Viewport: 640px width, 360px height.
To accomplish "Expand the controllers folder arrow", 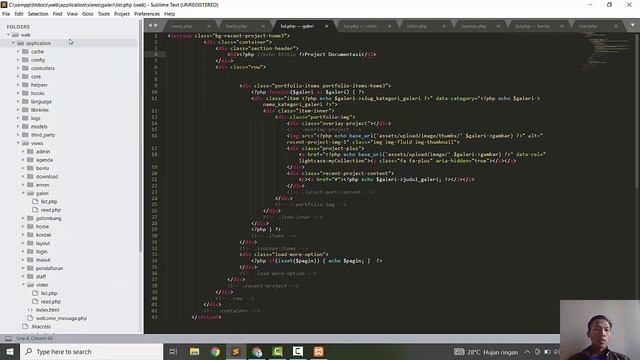I will (x=18, y=68).
